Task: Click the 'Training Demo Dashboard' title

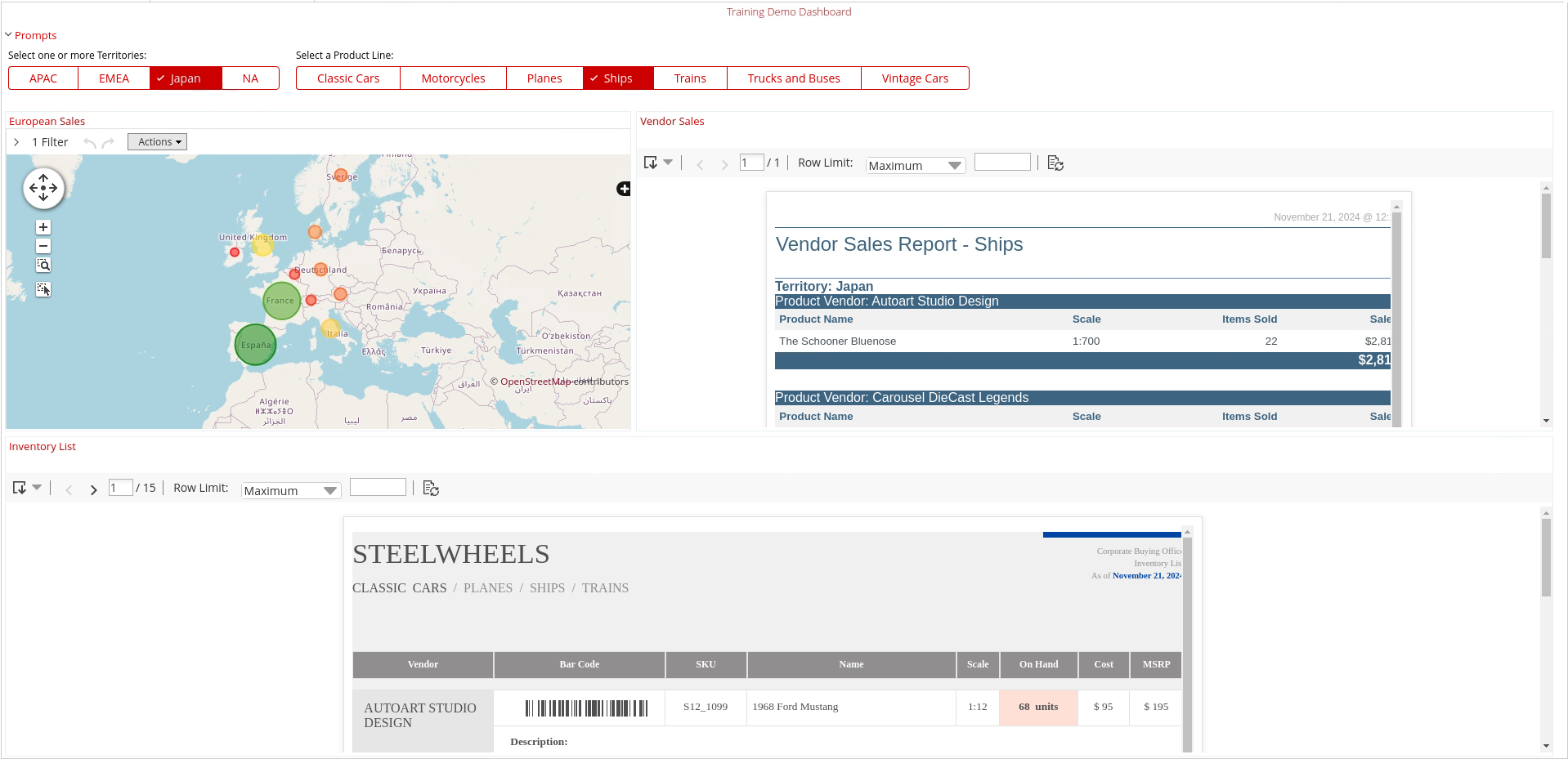Action: click(x=789, y=12)
